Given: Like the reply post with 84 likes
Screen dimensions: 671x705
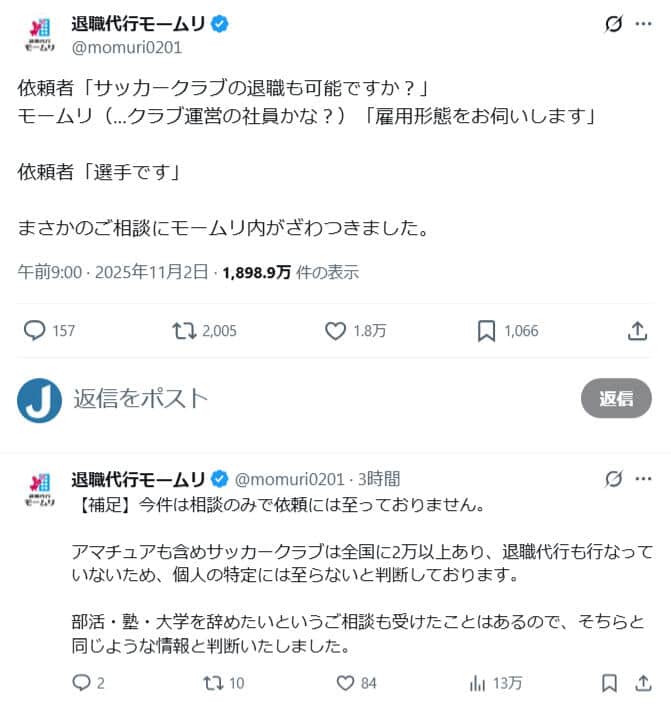Looking at the screenshot, I should coord(345,683).
